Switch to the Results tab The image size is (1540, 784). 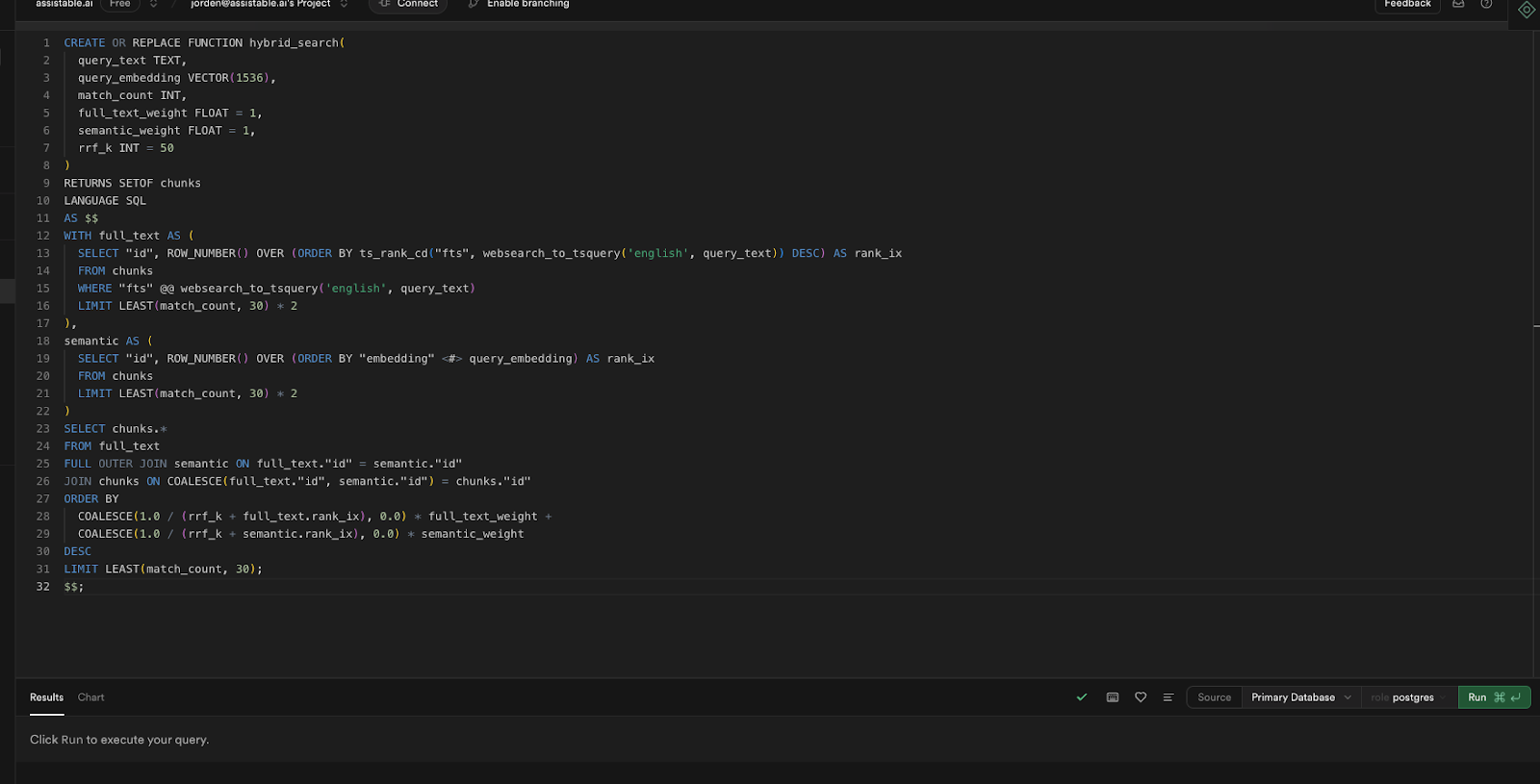click(46, 697)
